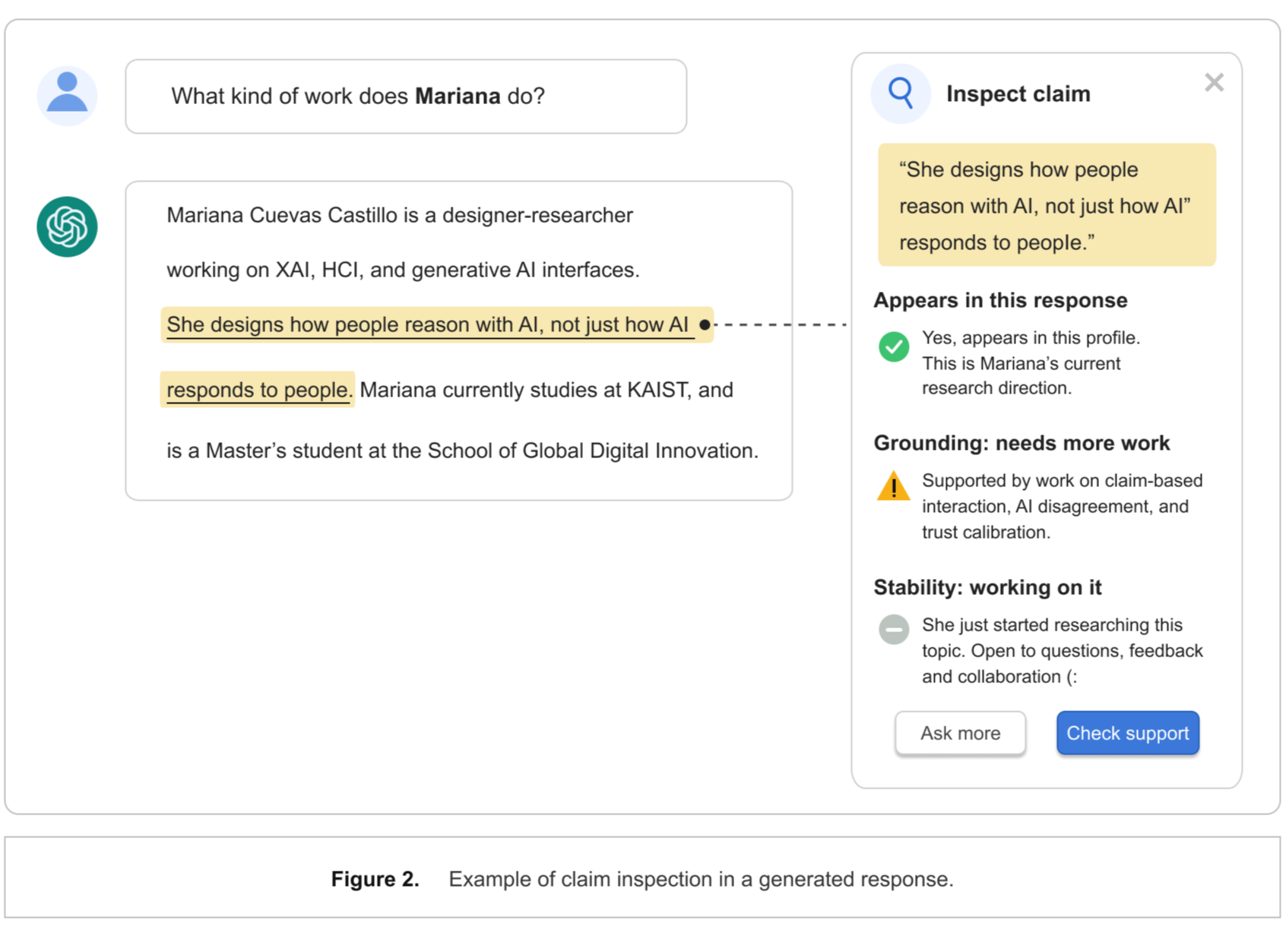Click the quoted claim in yellow box
The width and height of the screenshot is (1286, 952).
pyautogui.click(x=1047, y=205)
